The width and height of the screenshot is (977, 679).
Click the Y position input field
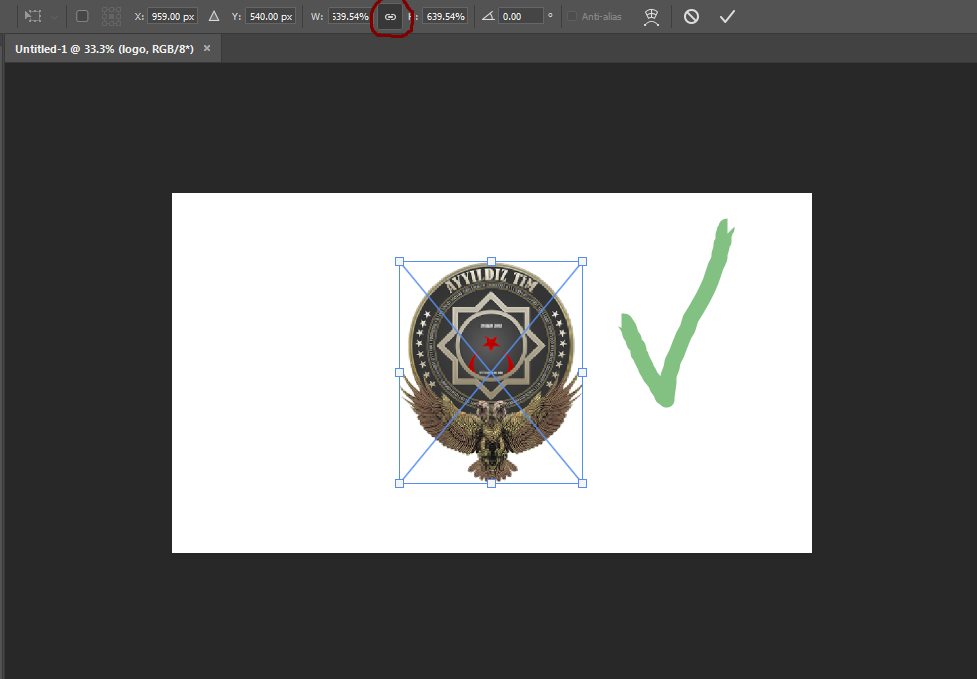coord(270,17)
